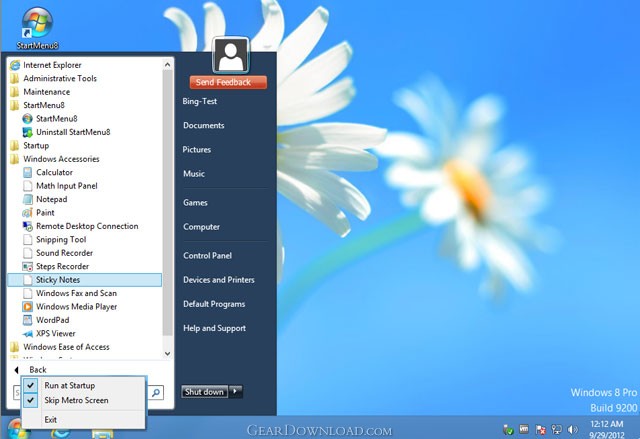The height and width of the screenshot is (439, 640).
Task: Click the Calculator icon
Action: click(28, 173)
